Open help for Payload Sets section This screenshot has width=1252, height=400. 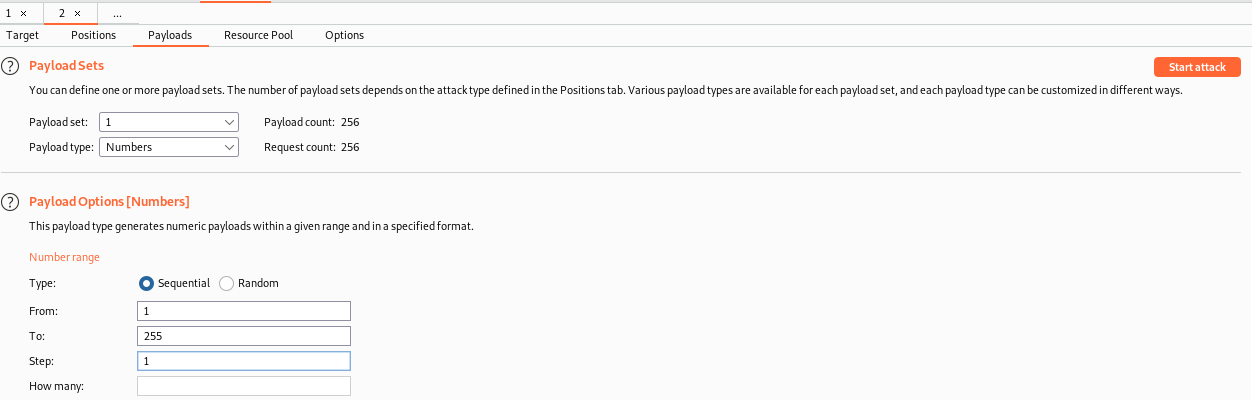(10, 67)
